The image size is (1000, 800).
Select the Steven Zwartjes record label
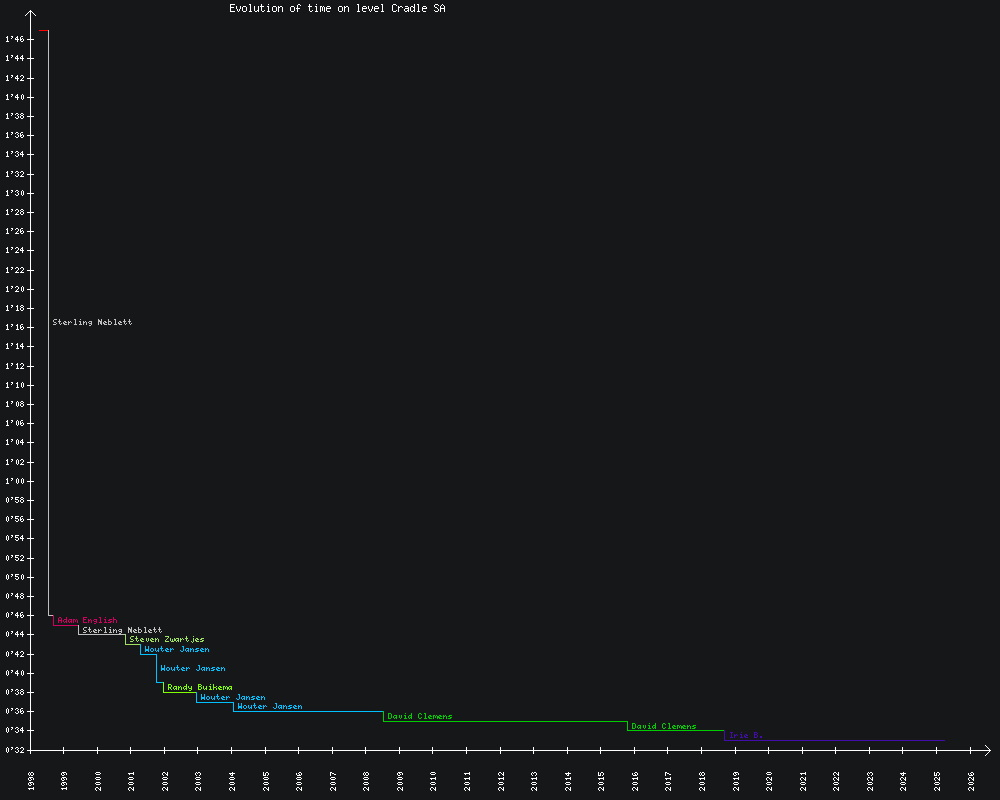click(166, 640)
